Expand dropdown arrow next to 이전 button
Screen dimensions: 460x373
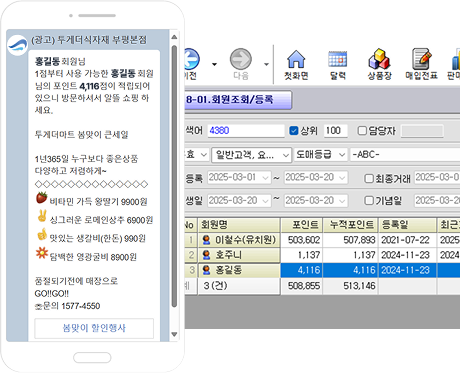coord(214,64)
